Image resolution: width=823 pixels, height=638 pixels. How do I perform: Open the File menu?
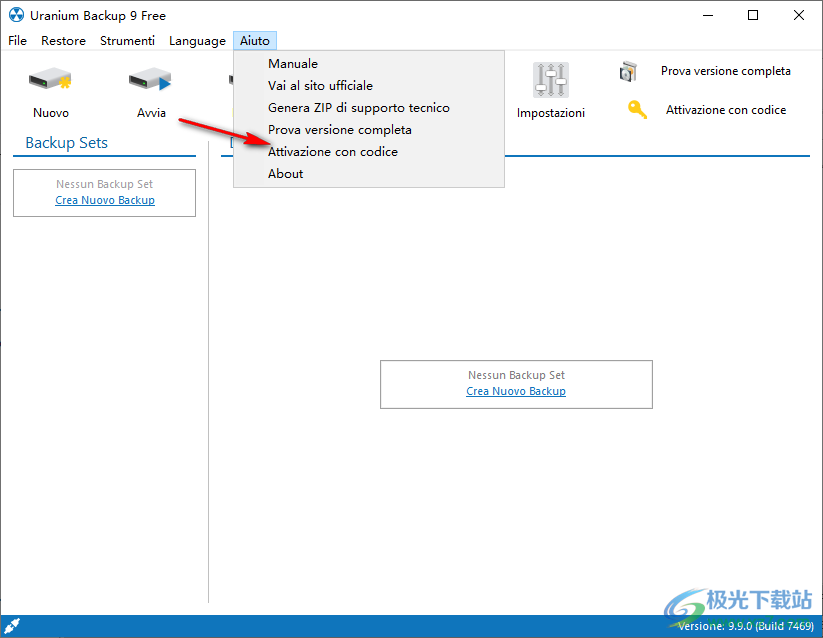(x=18, y=41)
